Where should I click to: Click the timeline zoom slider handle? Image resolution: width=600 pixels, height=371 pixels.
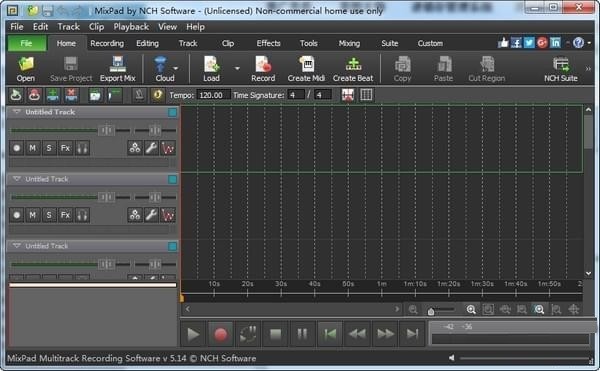click(431, 311)
